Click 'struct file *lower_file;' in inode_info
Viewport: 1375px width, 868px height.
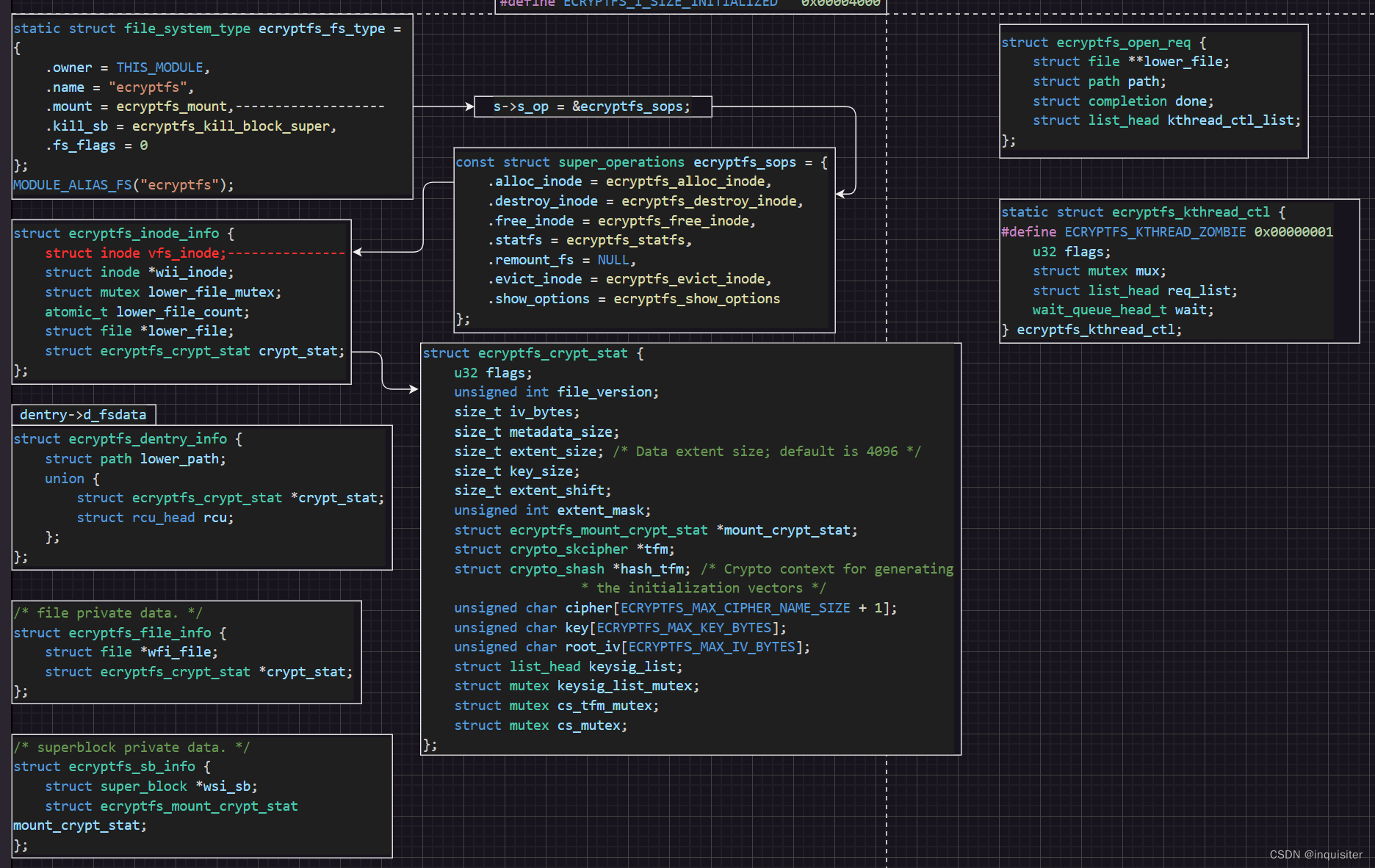tap(140, 331)
